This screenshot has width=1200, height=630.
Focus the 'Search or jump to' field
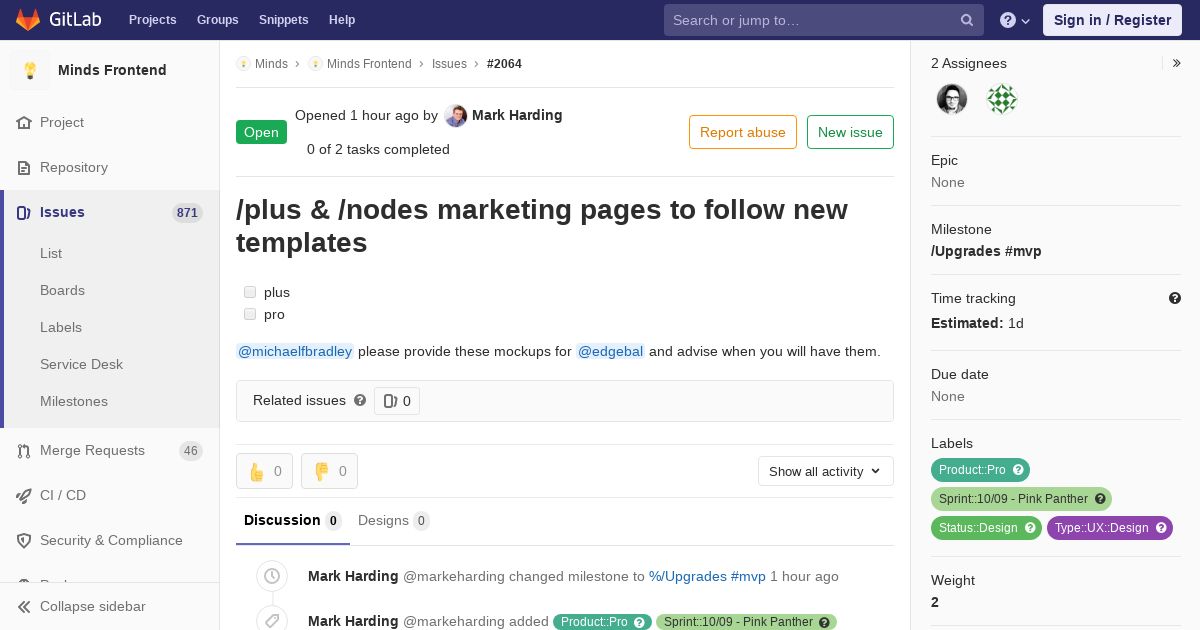[x=824, y=20]
